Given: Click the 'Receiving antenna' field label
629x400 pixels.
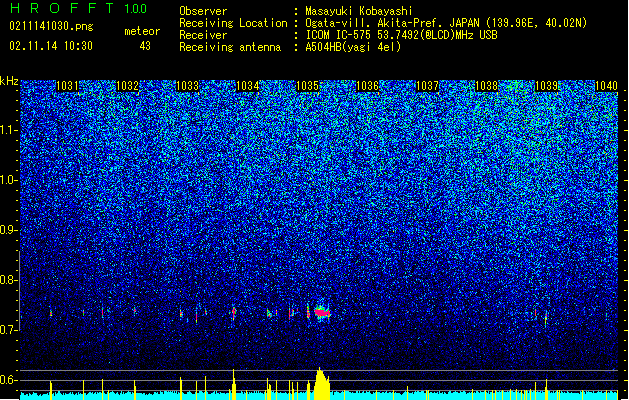Looking at the screenshot, I should 230,47.
